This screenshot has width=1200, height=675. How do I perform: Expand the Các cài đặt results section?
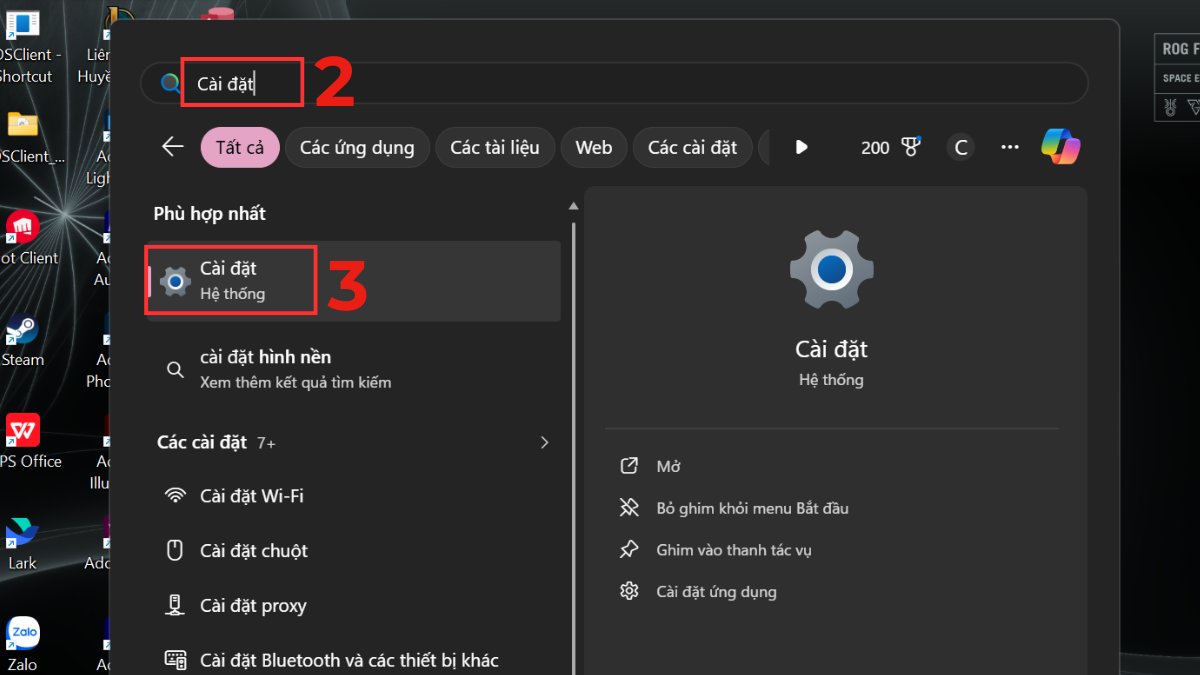point(544,442)
